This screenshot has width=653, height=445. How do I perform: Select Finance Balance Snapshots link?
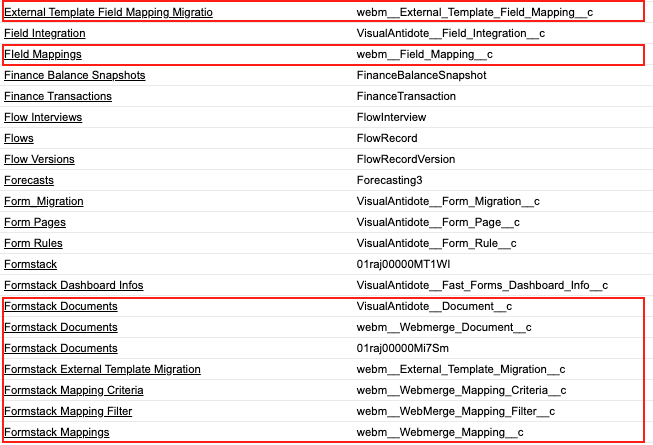75,75
